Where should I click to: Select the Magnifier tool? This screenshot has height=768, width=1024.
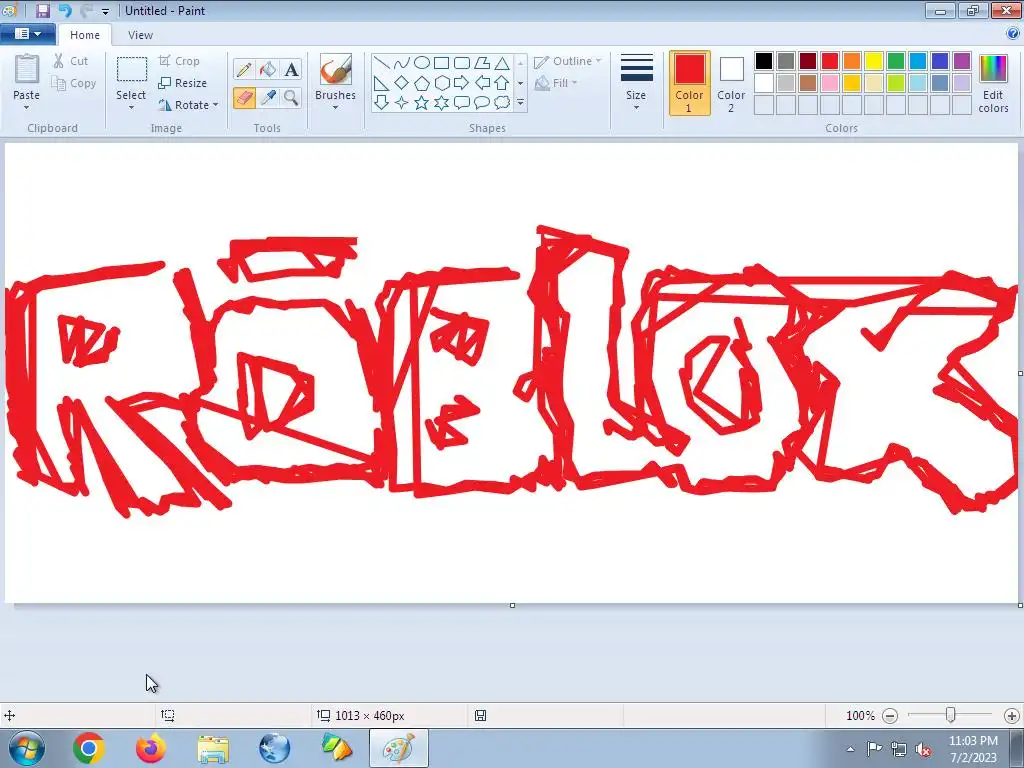coord(291,98)
